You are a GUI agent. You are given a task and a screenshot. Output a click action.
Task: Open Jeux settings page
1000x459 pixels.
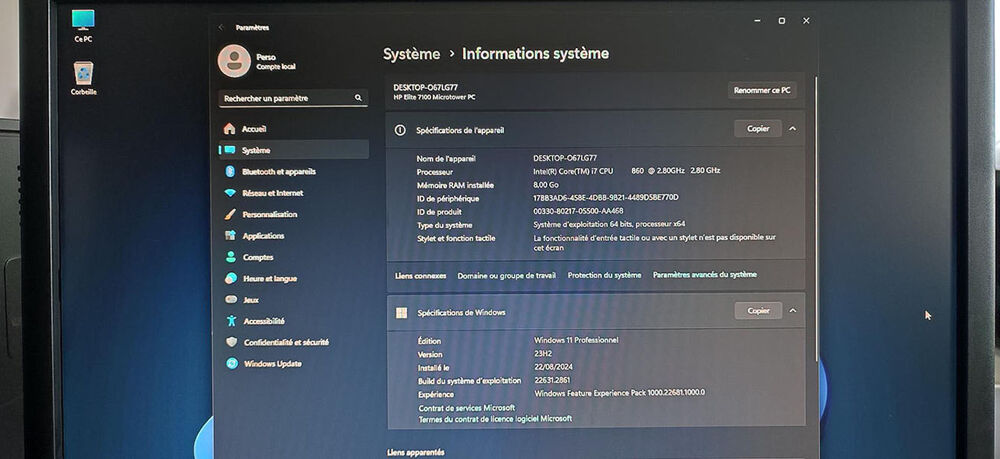pos(294,300)
